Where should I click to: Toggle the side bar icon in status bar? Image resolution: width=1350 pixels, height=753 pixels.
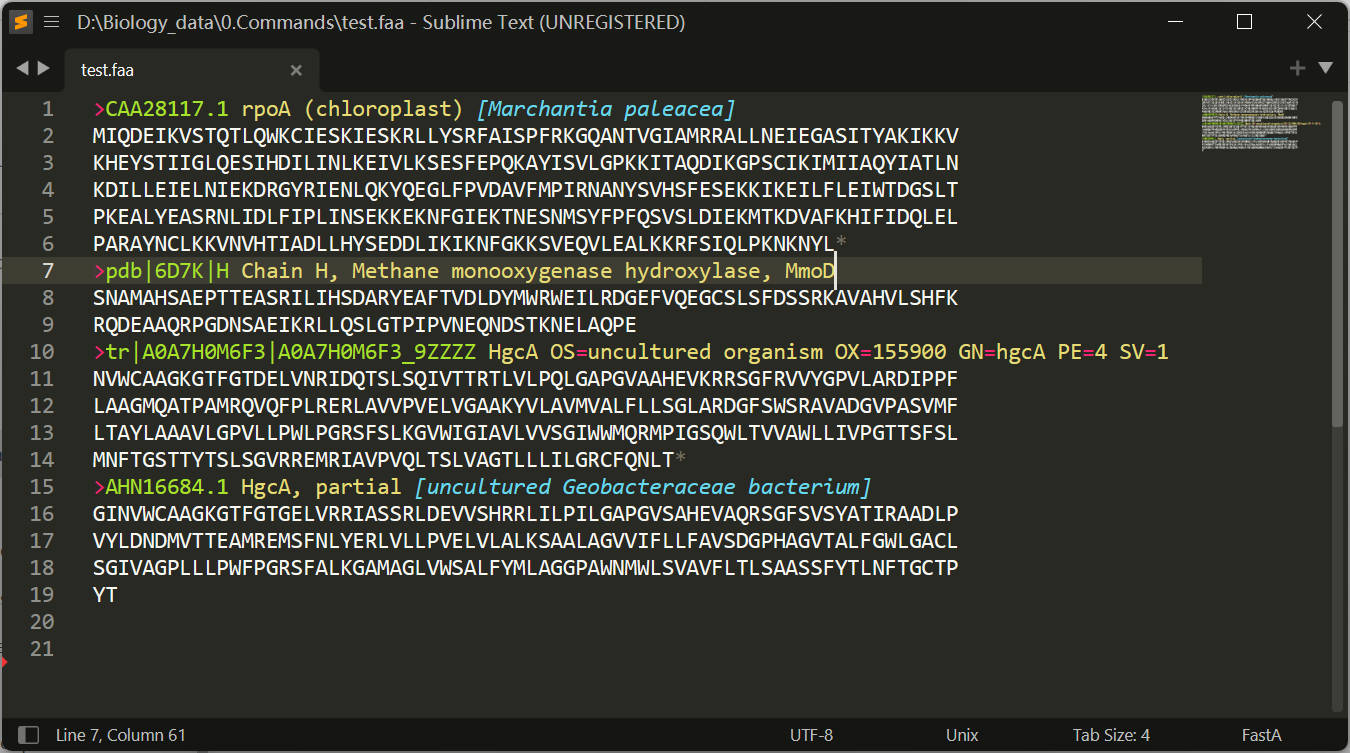[x=29, y=735]
